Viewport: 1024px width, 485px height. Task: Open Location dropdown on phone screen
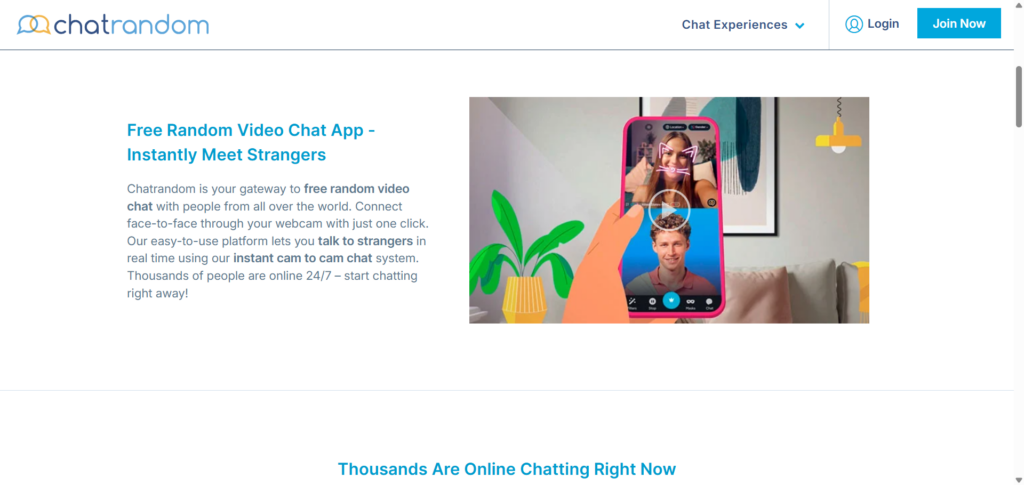coord(675,127)
